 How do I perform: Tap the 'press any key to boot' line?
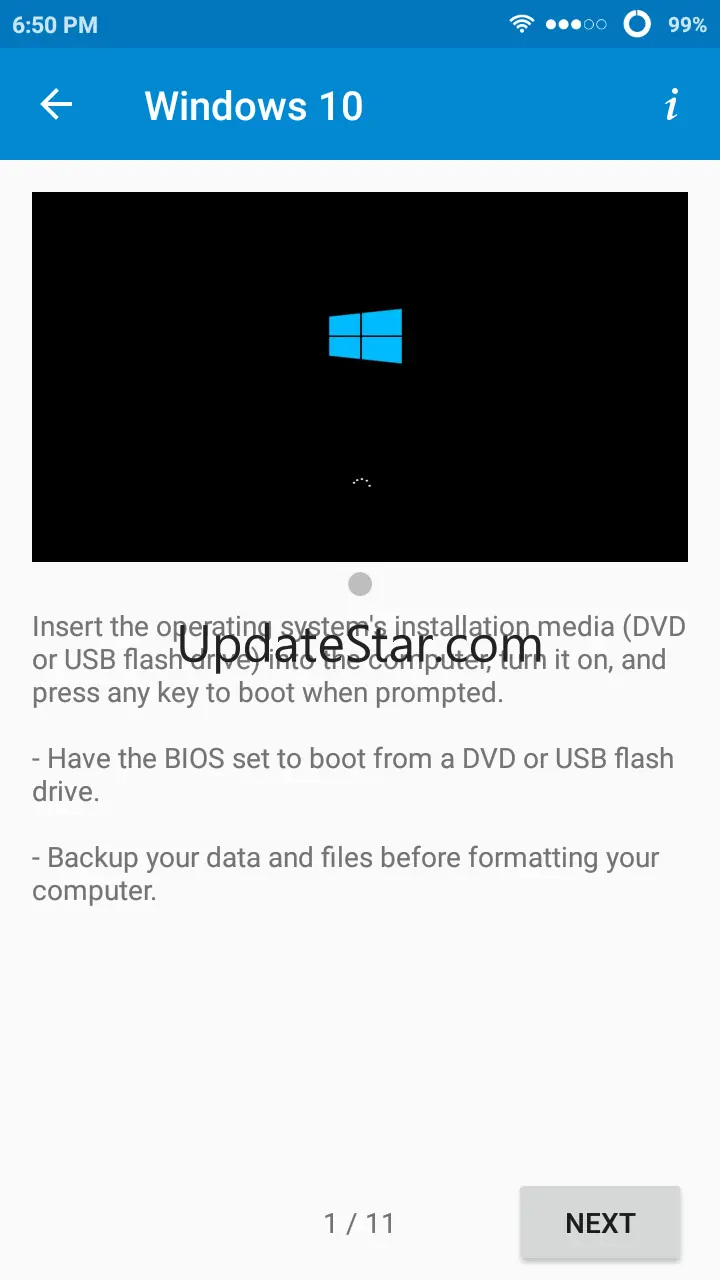pyautogui.click(x=268, y=692)
